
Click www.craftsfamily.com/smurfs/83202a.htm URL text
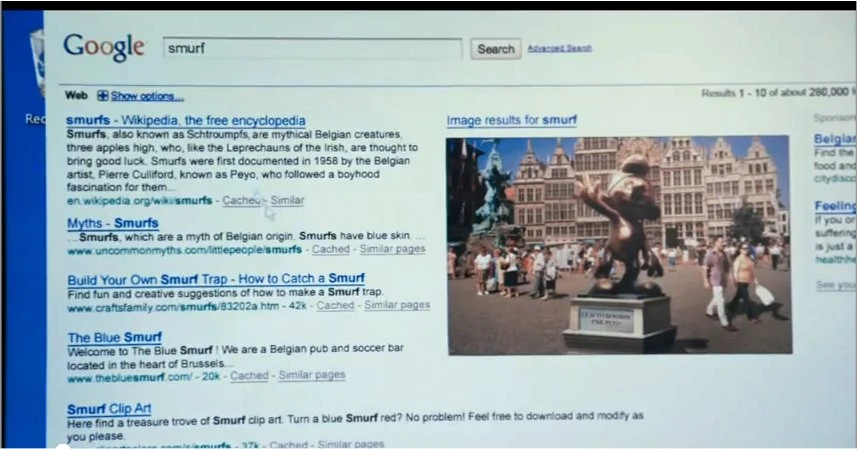173,306
